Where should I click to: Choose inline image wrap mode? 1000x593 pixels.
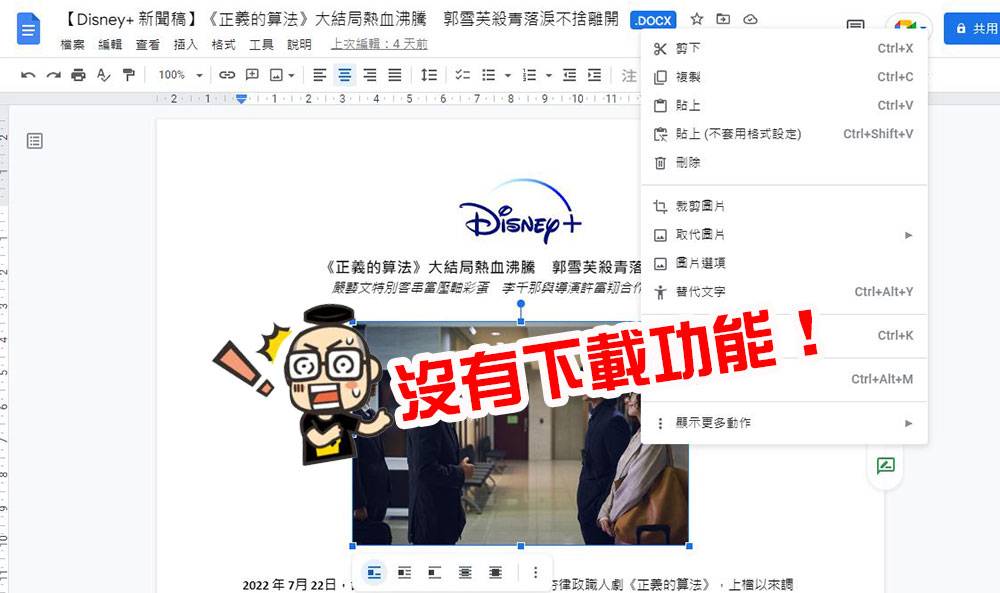pos(374,572)
